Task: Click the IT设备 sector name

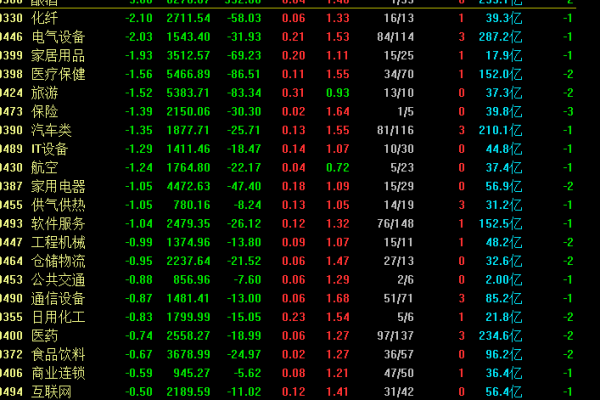Action: 53,149
